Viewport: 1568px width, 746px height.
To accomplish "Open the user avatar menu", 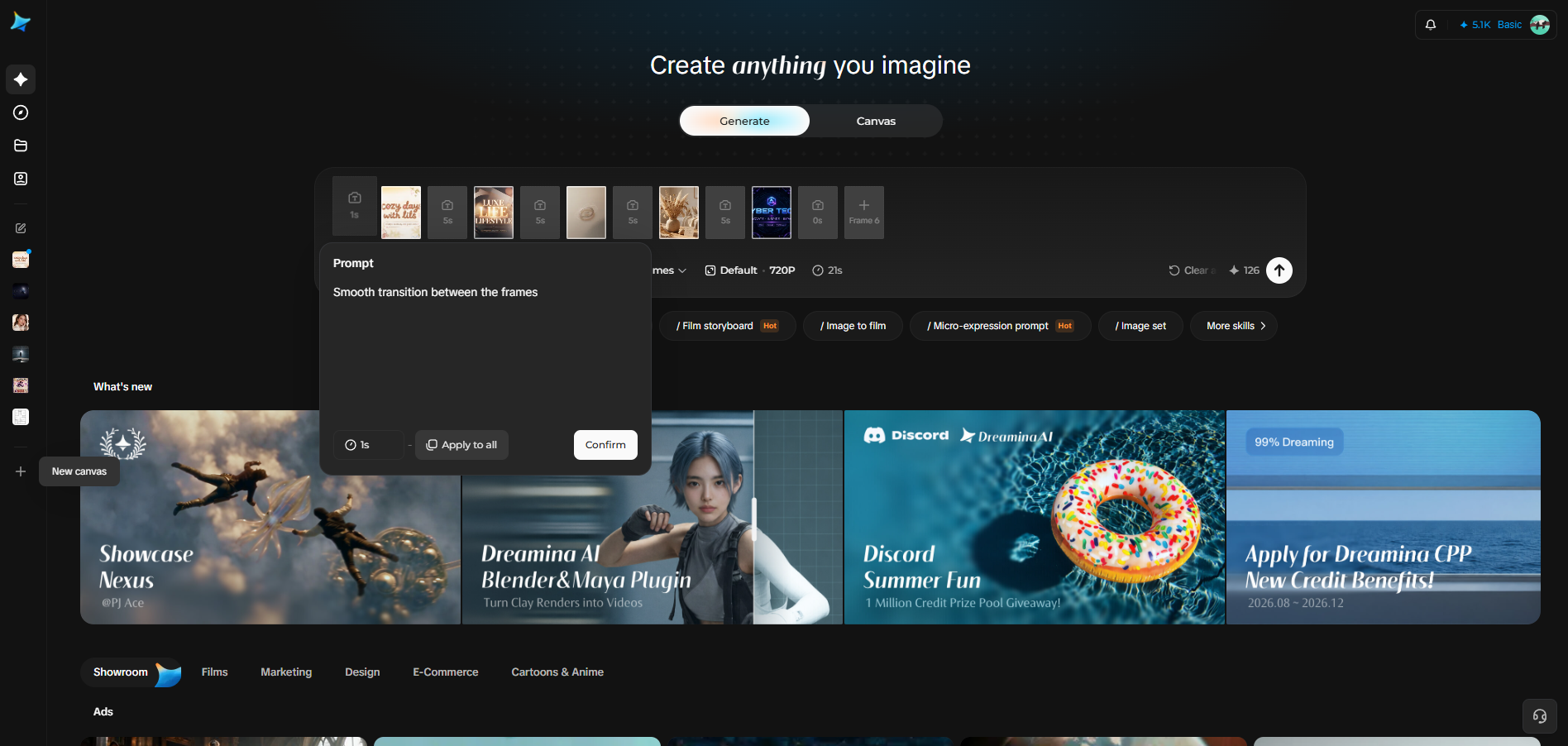I will 1540,25.
